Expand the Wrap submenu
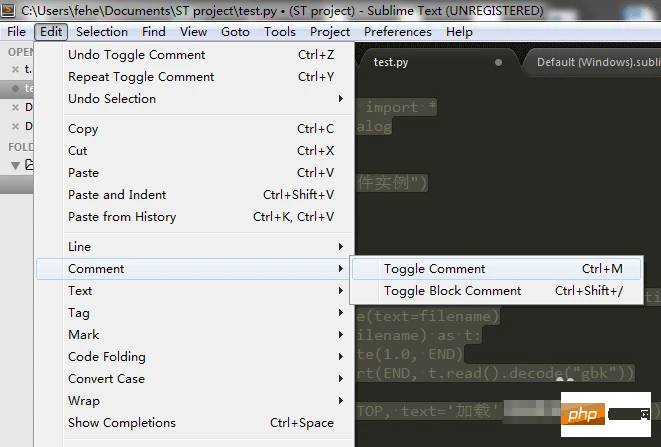This screenshot has width=661, height=447. [x=194, y=401]
